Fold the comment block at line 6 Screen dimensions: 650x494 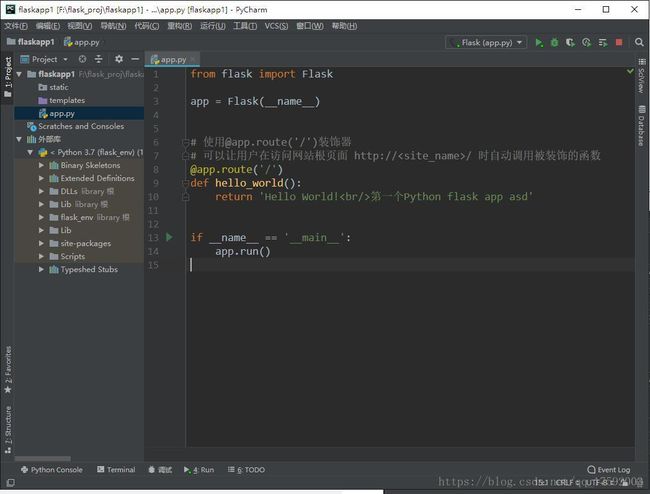186,143
